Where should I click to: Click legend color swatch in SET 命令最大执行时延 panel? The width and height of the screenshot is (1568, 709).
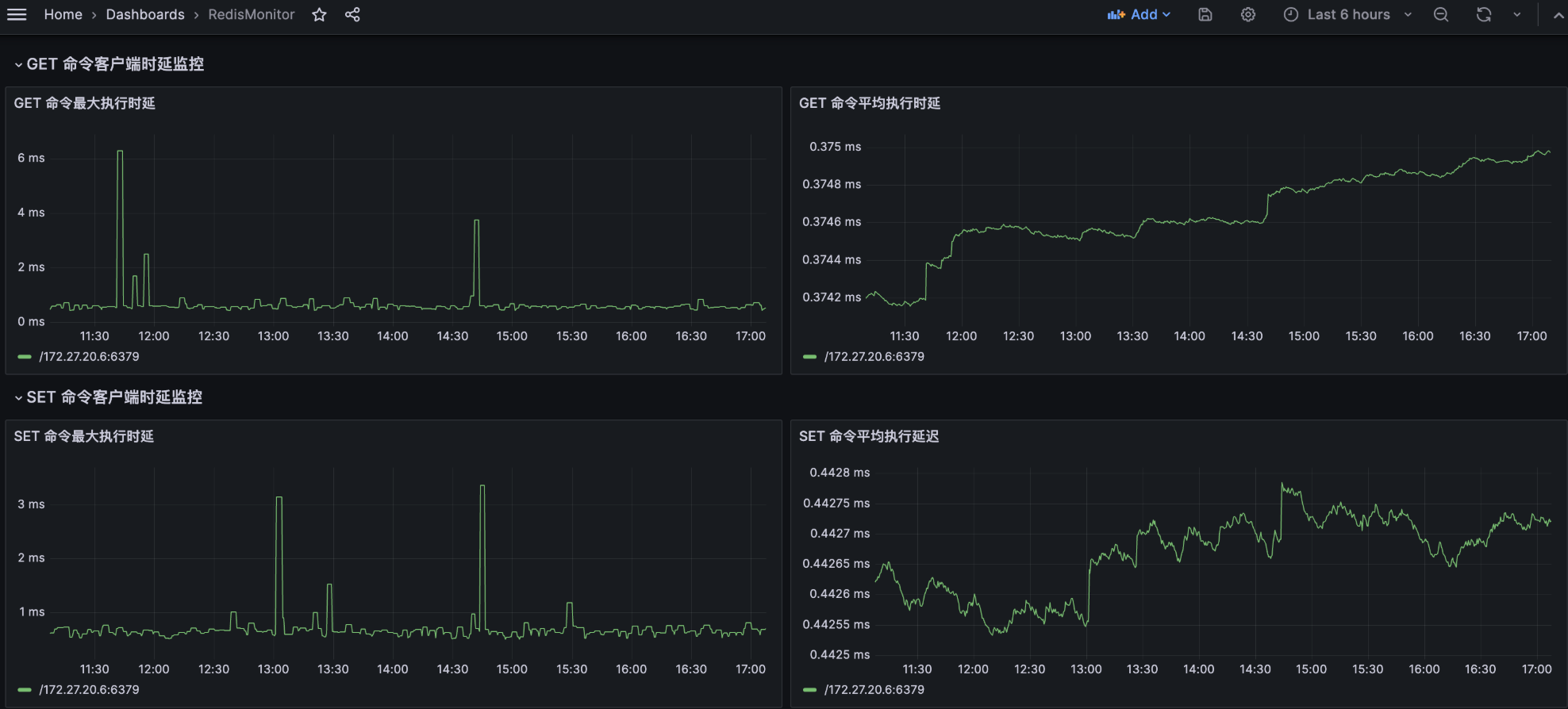[x=25, y=690]
